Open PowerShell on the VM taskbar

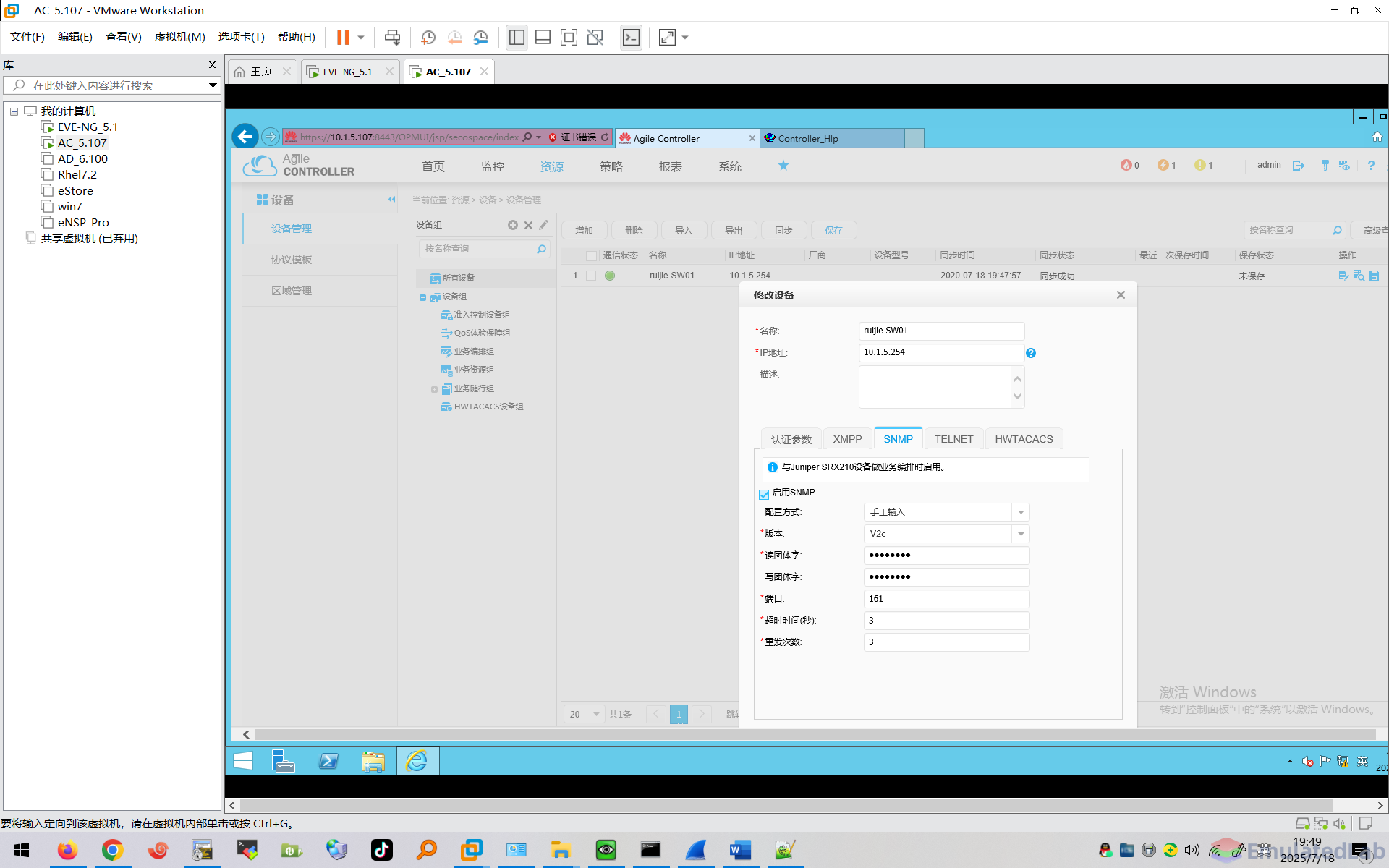[x=328, y=761]
